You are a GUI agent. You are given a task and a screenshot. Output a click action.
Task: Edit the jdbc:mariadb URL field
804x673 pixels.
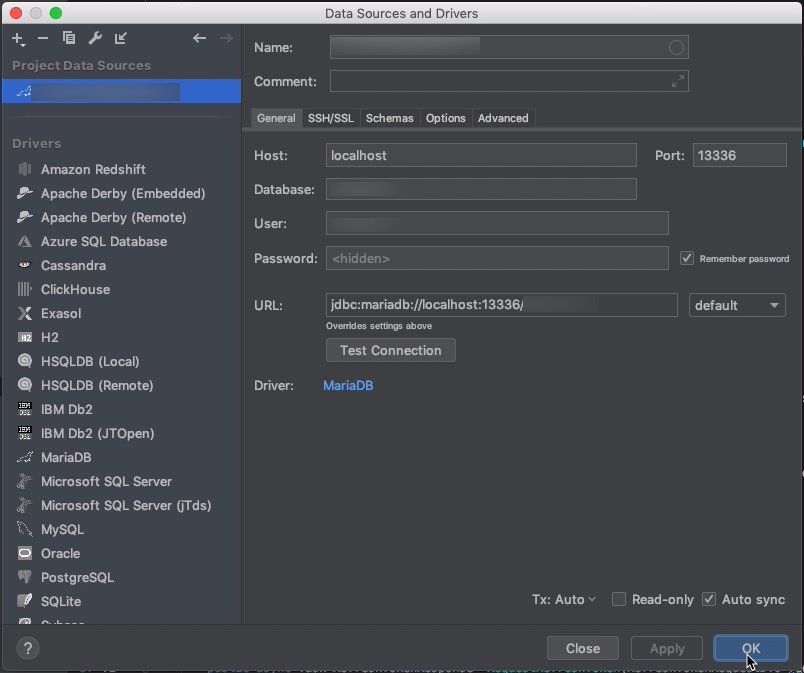click(x=501, y=305)
